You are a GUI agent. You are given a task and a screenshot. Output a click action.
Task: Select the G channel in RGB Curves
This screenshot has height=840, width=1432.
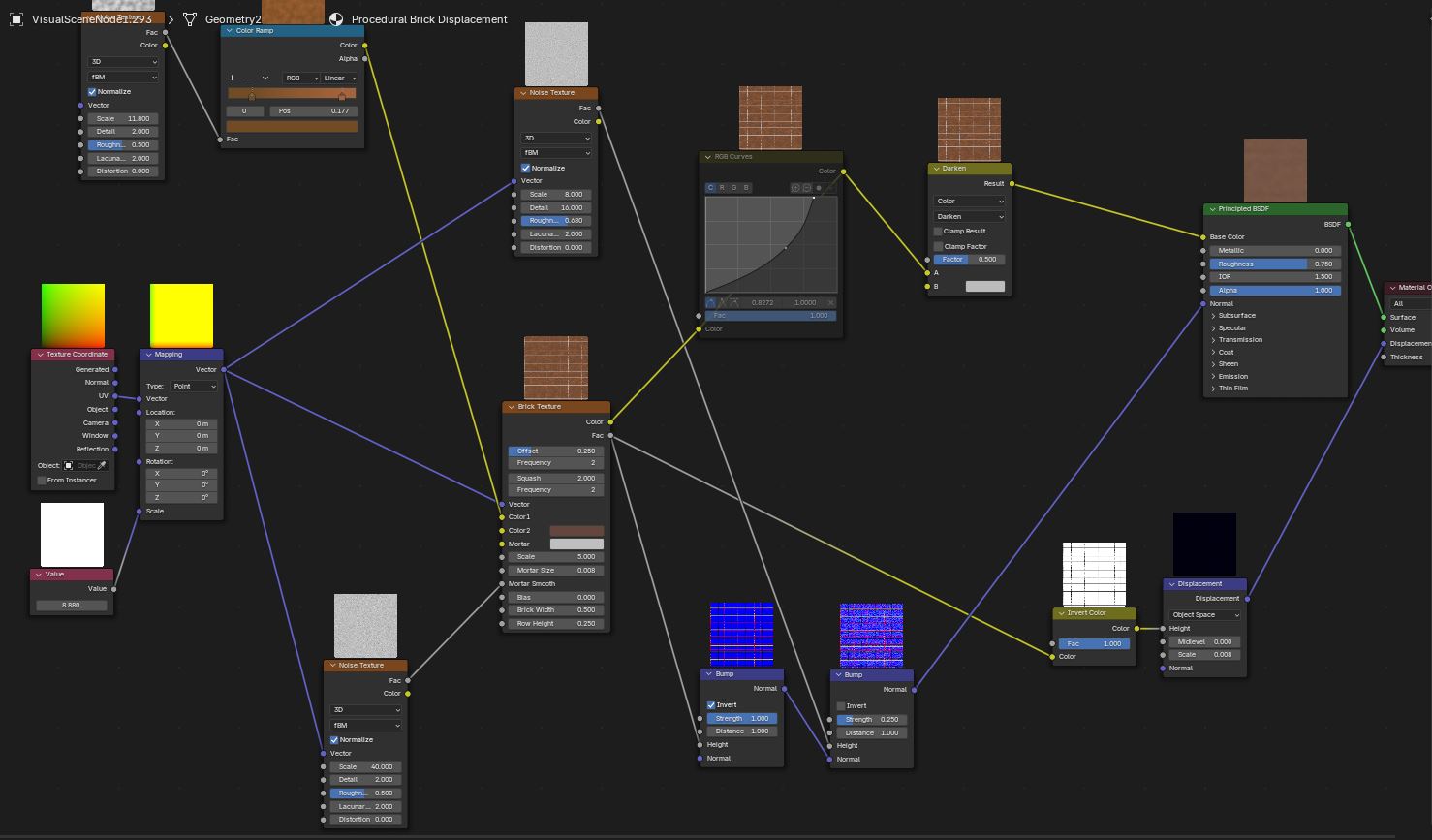734,188
